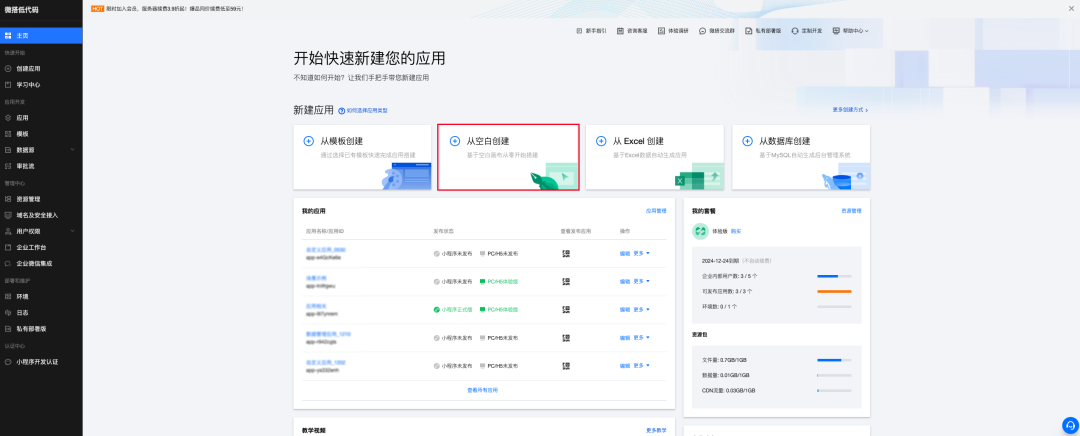Image resolution: width=1080 pixels, height=436 pixels.
Task: Click the plus icon on 从数据库创建 card
Action: coord(747,141)
